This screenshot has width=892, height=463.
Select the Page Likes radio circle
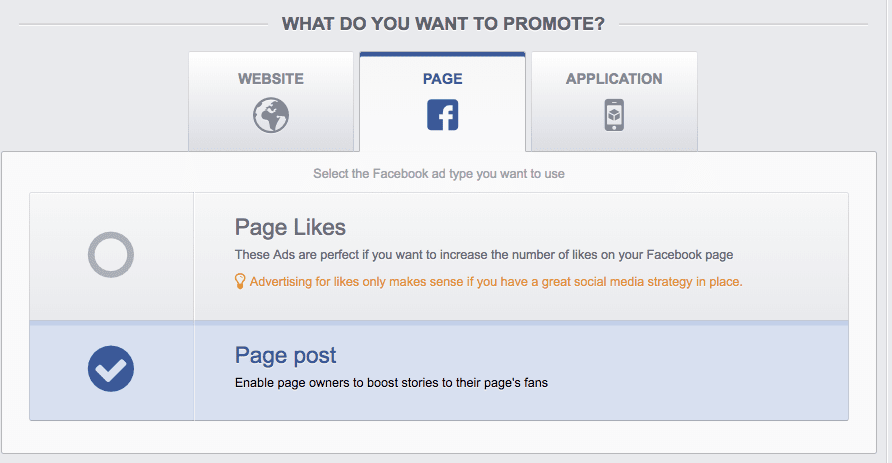(x=111, y=255)
